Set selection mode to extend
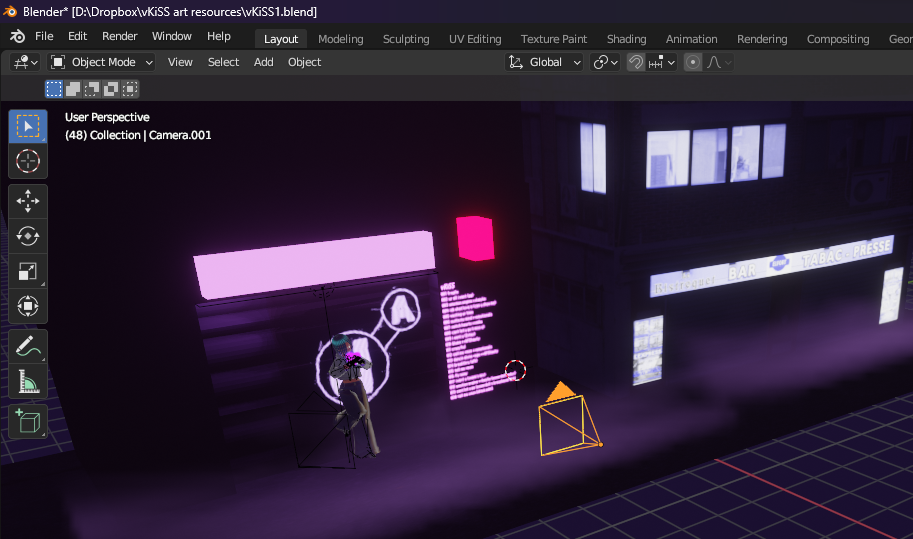This screenshot has height=539, width=913. tap(73, 89)
